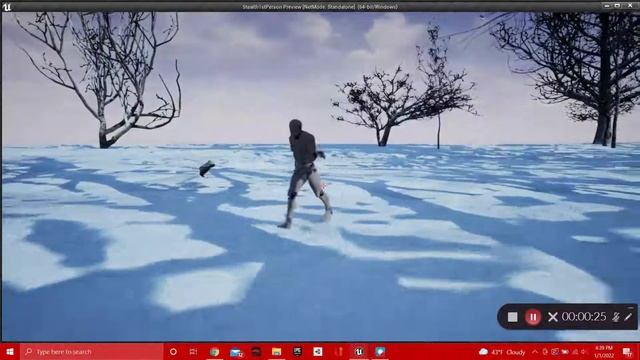
Task: Expand hidden system tray icons
Action: point(535,352)
